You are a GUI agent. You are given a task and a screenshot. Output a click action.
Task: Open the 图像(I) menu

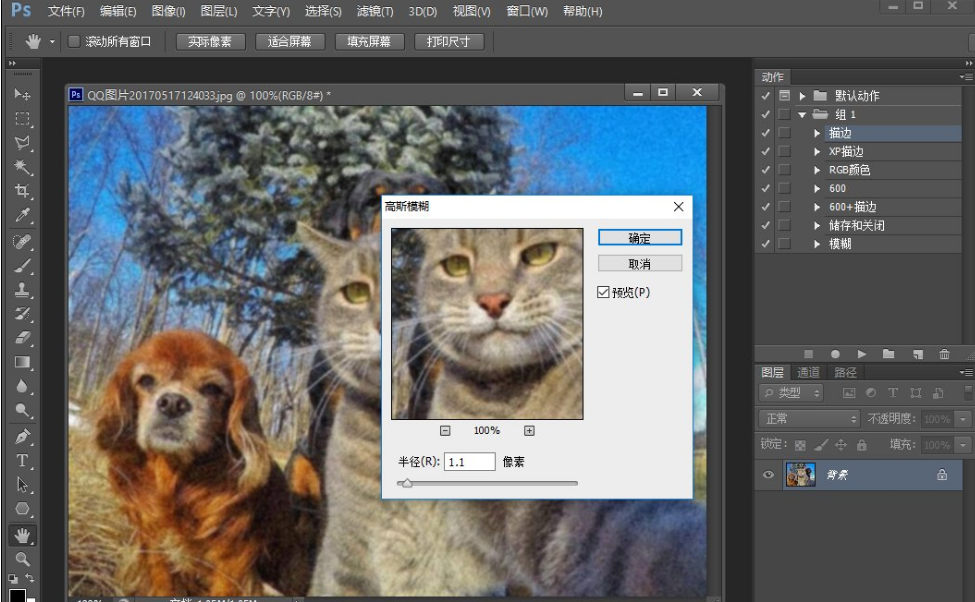169,11
